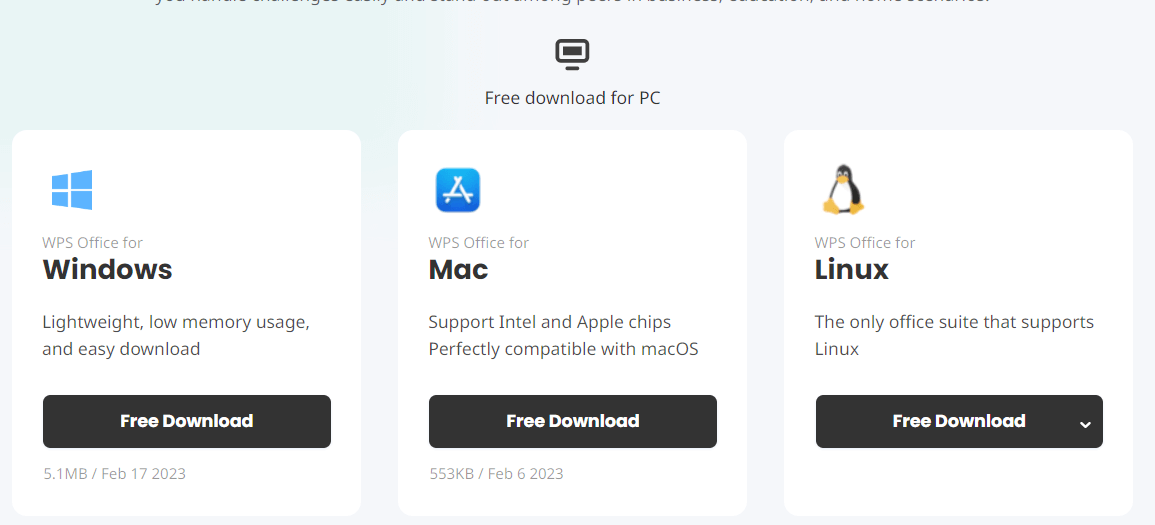
Task: Click the Mac heading
Action: tap(458, 269)
